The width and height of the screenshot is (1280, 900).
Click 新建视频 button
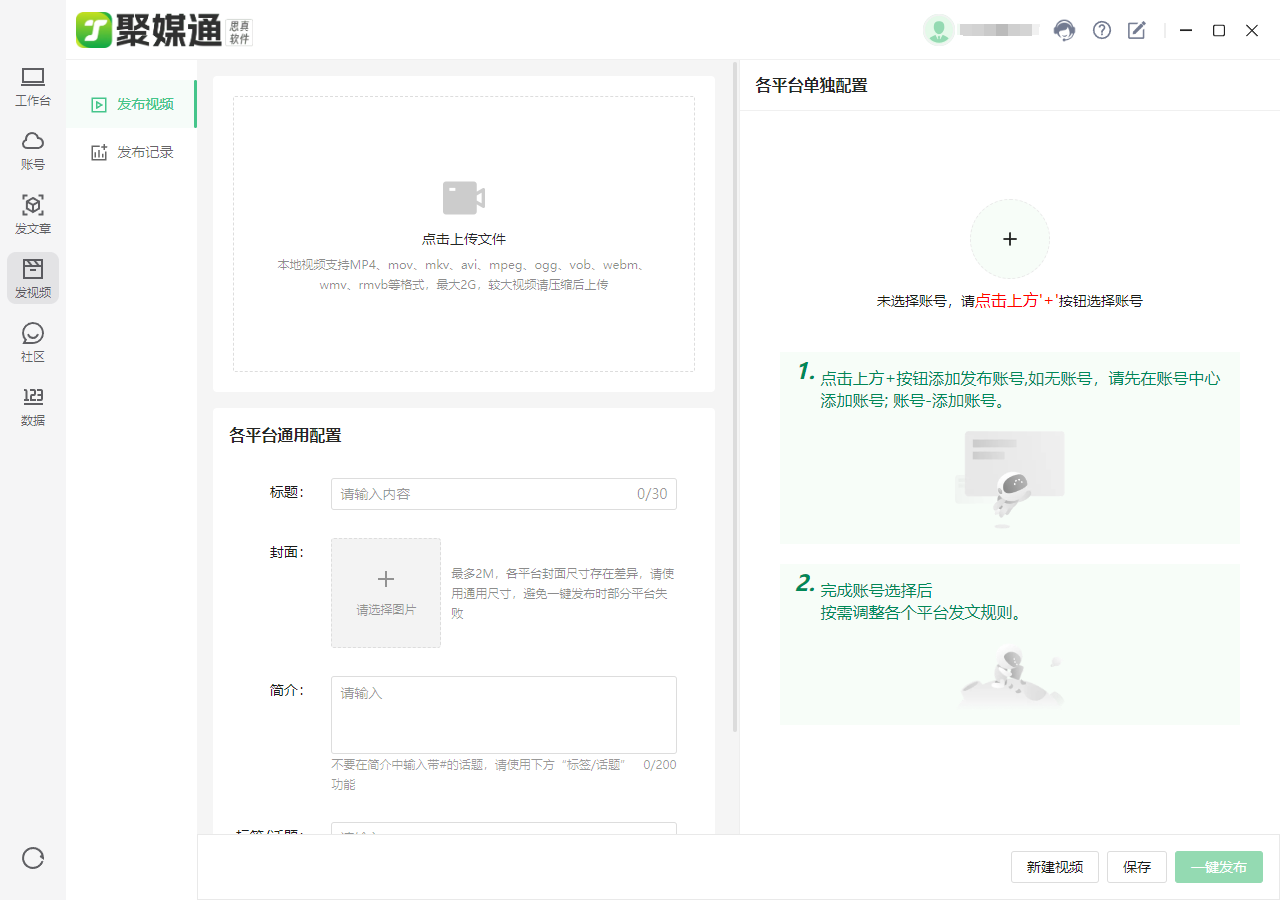coord(1055,867)
